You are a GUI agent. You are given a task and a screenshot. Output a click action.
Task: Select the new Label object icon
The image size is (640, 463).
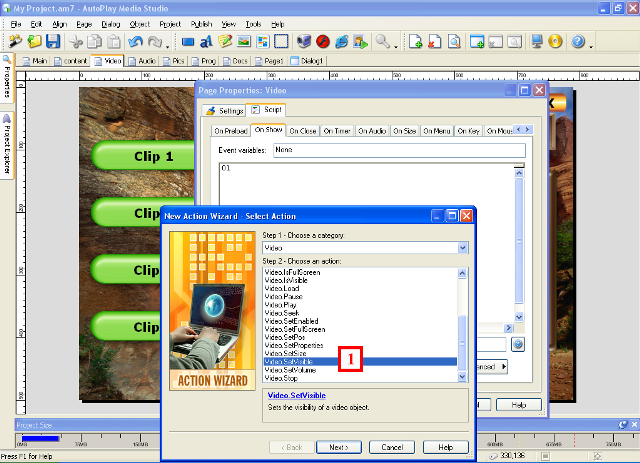tap(207, 42)
